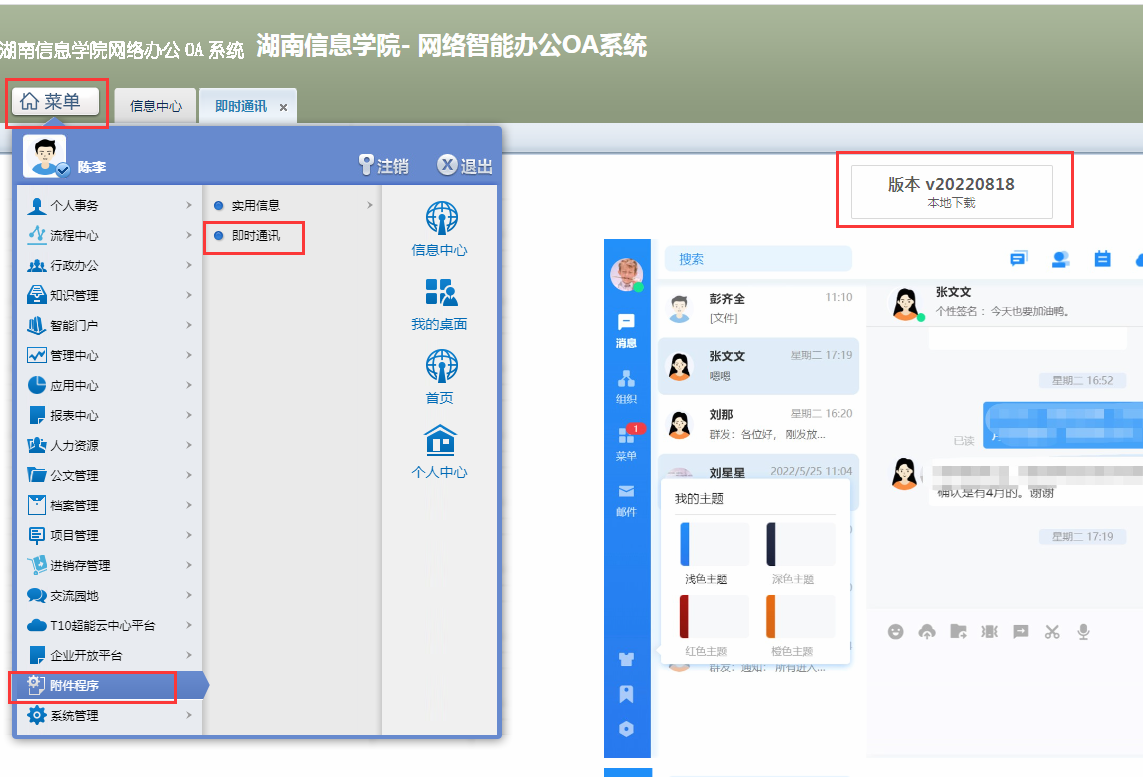Click the 搜索 search field
This screenshot has height=777, width=1143.
coord(758,259)
